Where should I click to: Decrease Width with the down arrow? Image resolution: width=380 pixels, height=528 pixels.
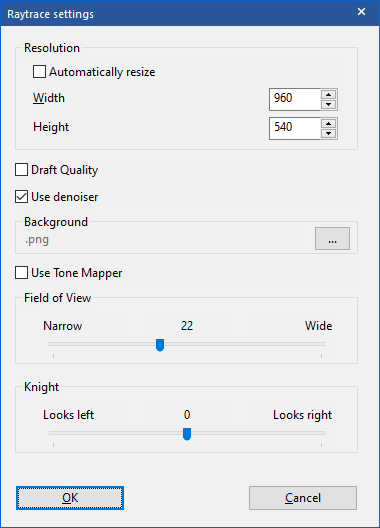(328, 104)
